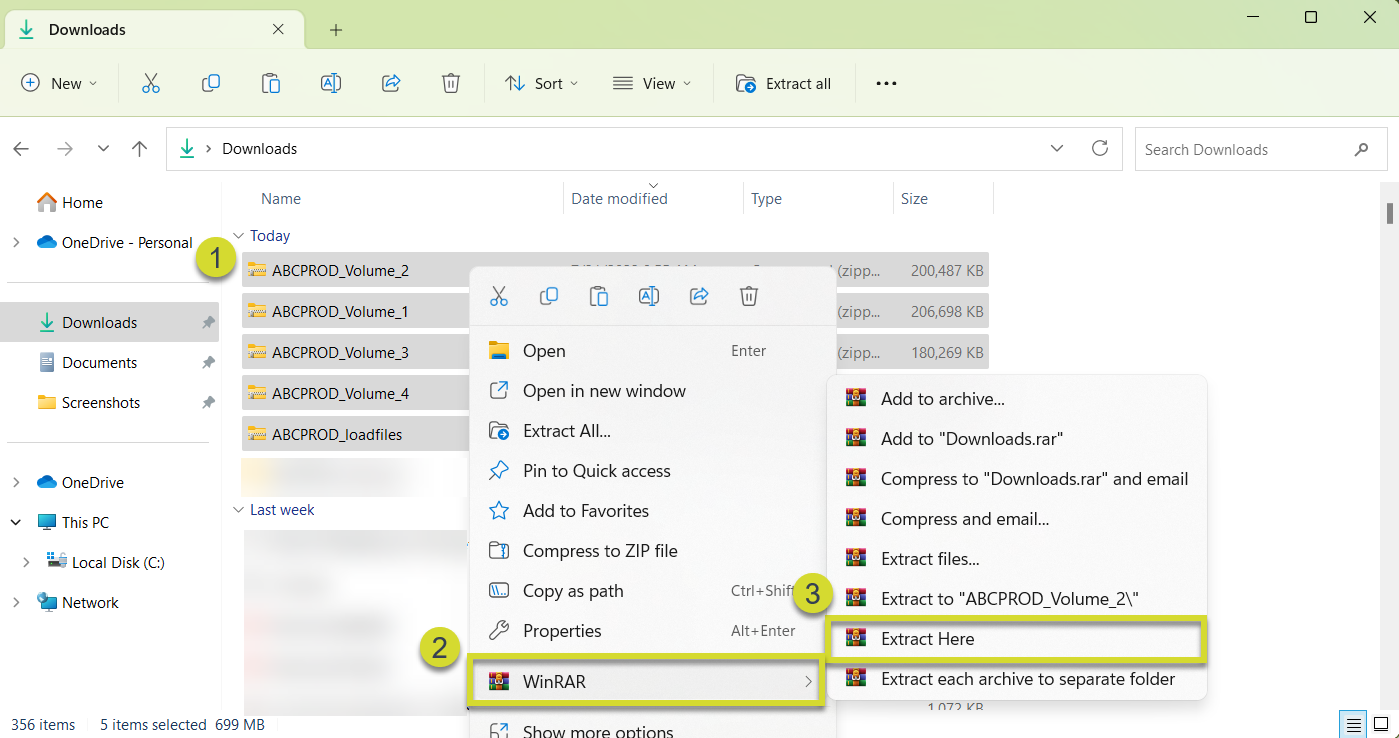Collapse the Today group

238,236
